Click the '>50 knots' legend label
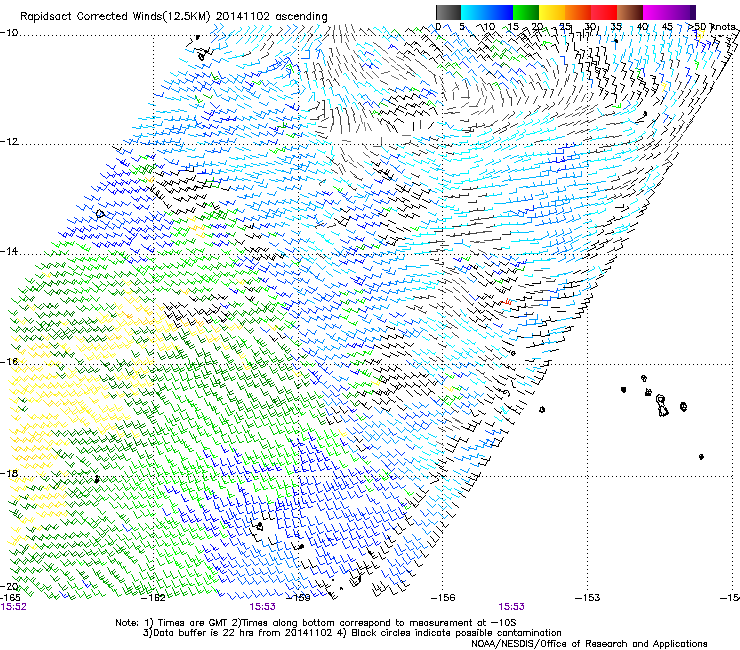The height and width of the screenshot is (650, 740). tap(713, 27)
